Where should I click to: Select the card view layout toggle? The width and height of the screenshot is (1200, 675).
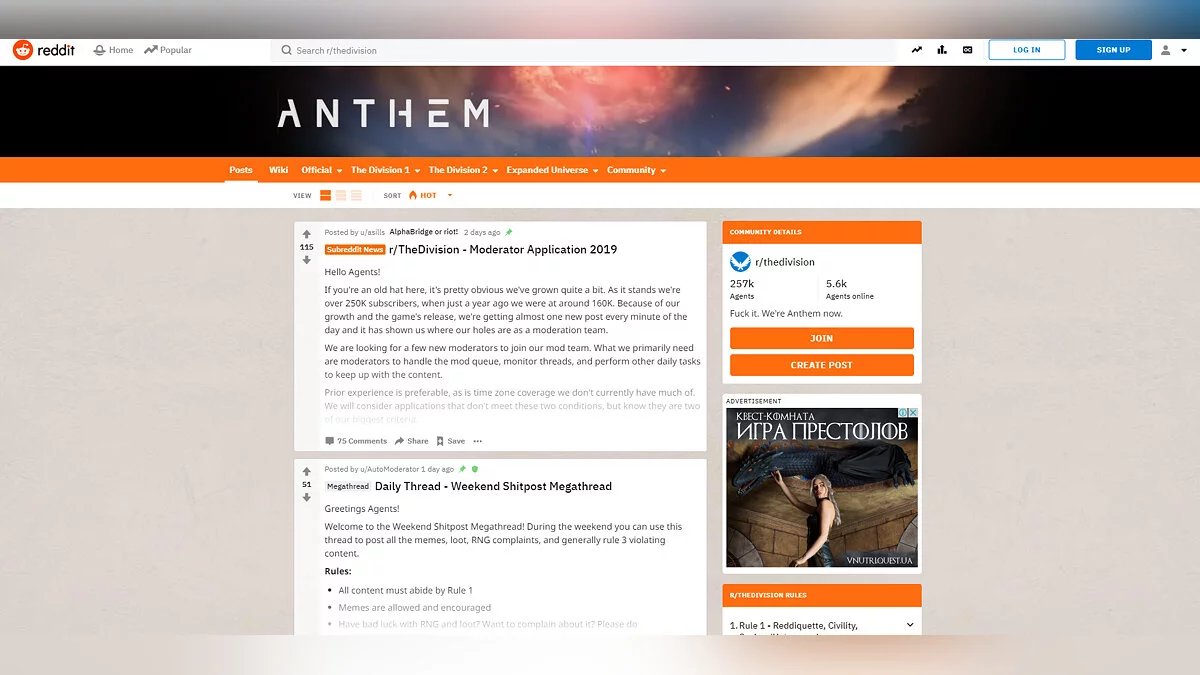pyautogui.click(x=325, y=196)
